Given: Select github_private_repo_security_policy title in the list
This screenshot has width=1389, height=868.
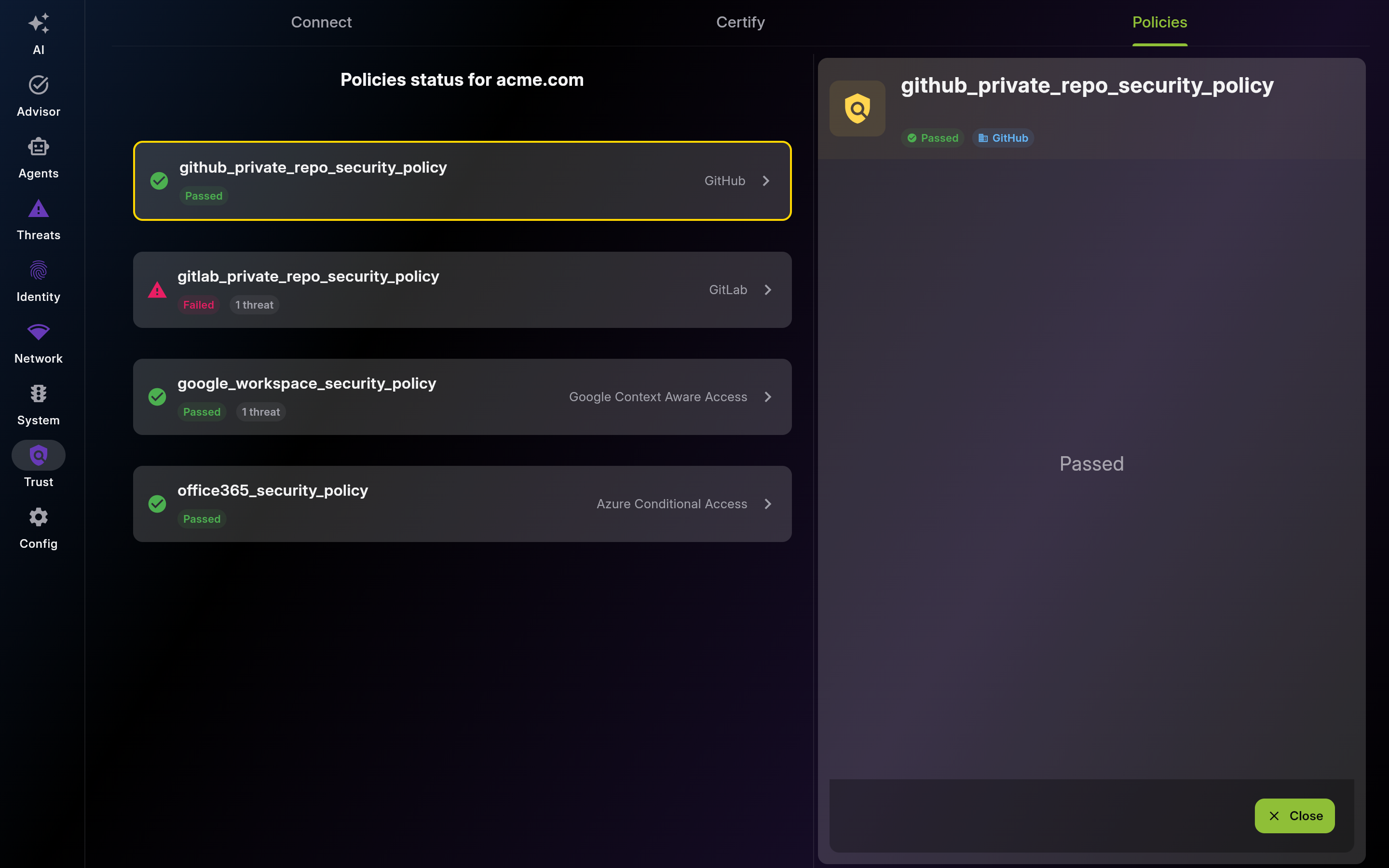Looking at the screenshot, I should tap(313, 168).
